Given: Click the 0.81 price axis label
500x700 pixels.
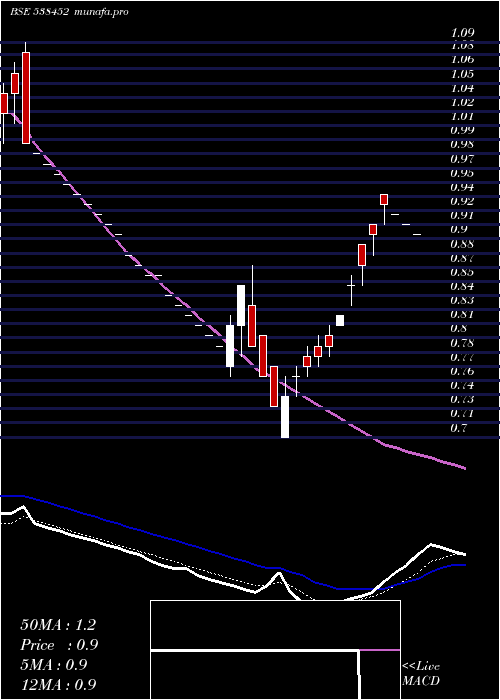Looking at the screenshot, I should 462,315.
